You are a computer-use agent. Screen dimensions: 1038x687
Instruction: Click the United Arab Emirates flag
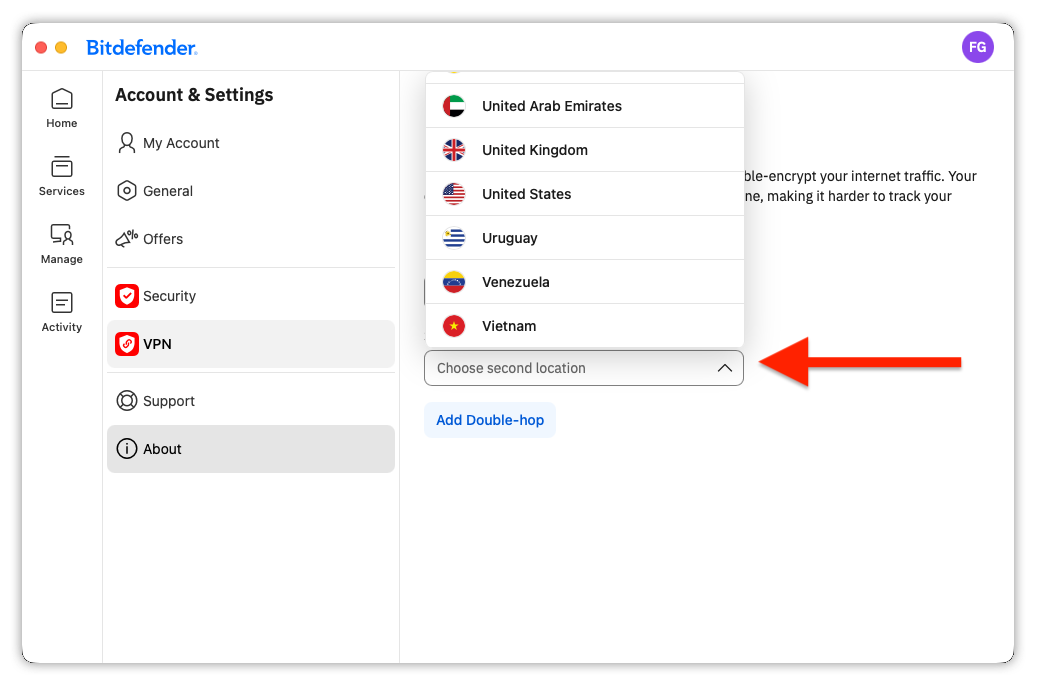[453, 106]
